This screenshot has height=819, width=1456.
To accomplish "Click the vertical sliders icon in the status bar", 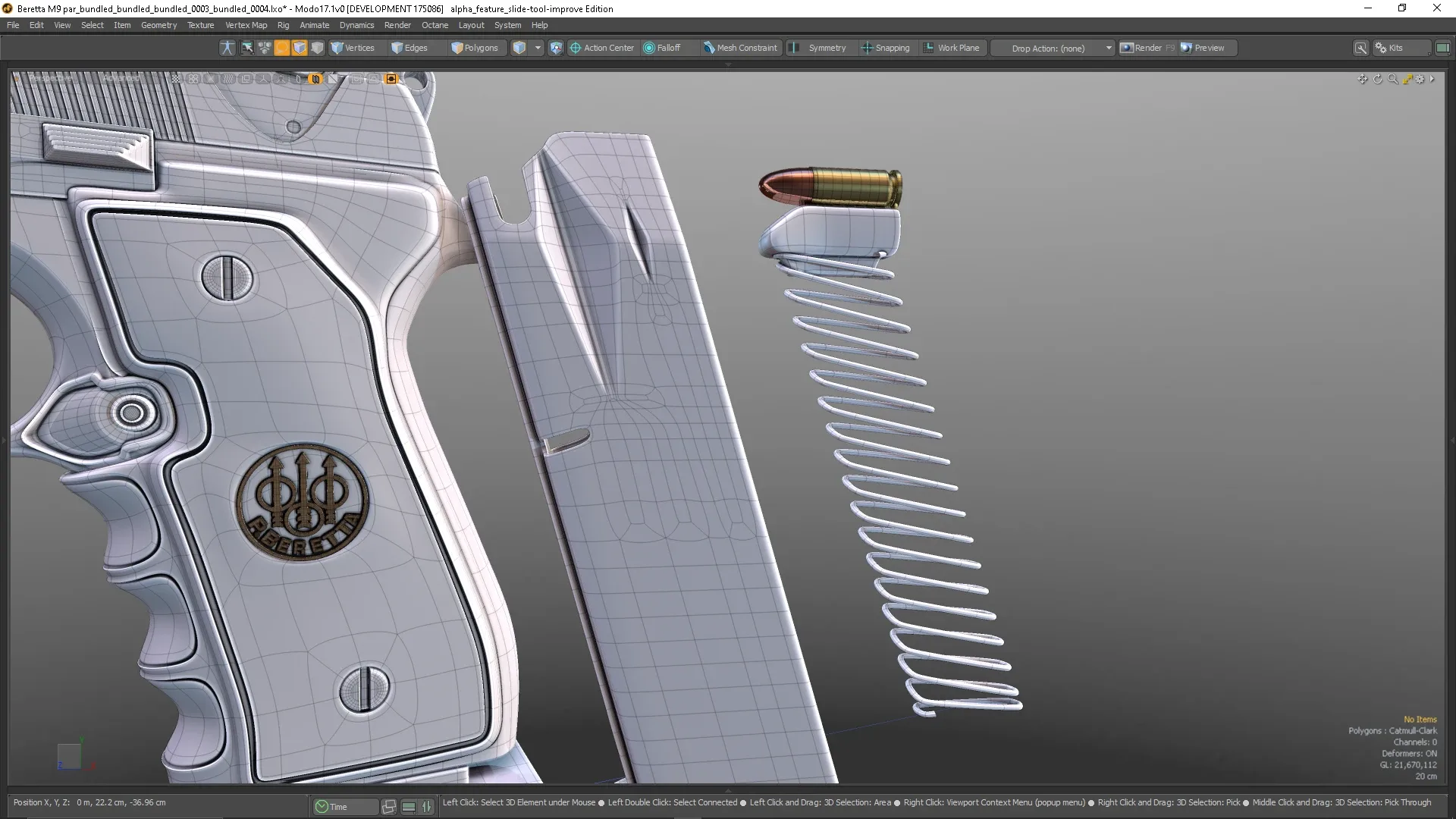I will tap(426, 807).
